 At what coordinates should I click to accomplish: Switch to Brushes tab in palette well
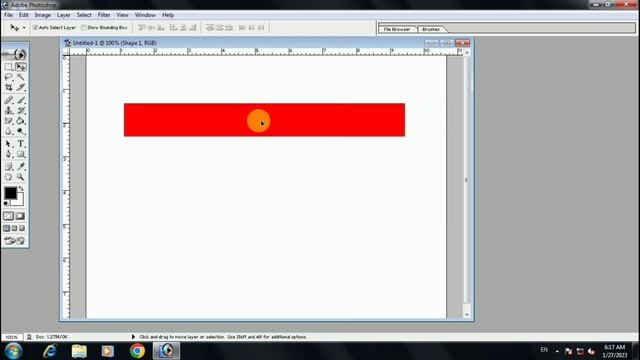(431, 29)
